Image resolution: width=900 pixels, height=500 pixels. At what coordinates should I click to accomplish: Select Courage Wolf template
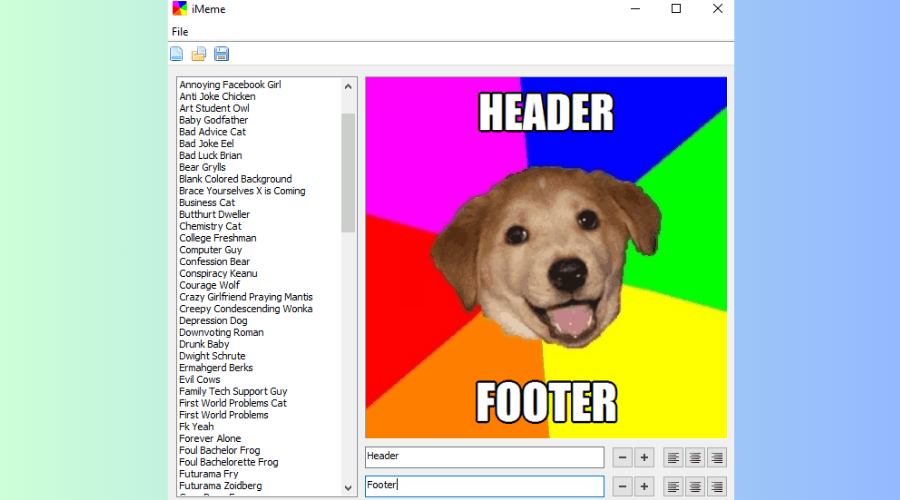[x=209, y=285]
